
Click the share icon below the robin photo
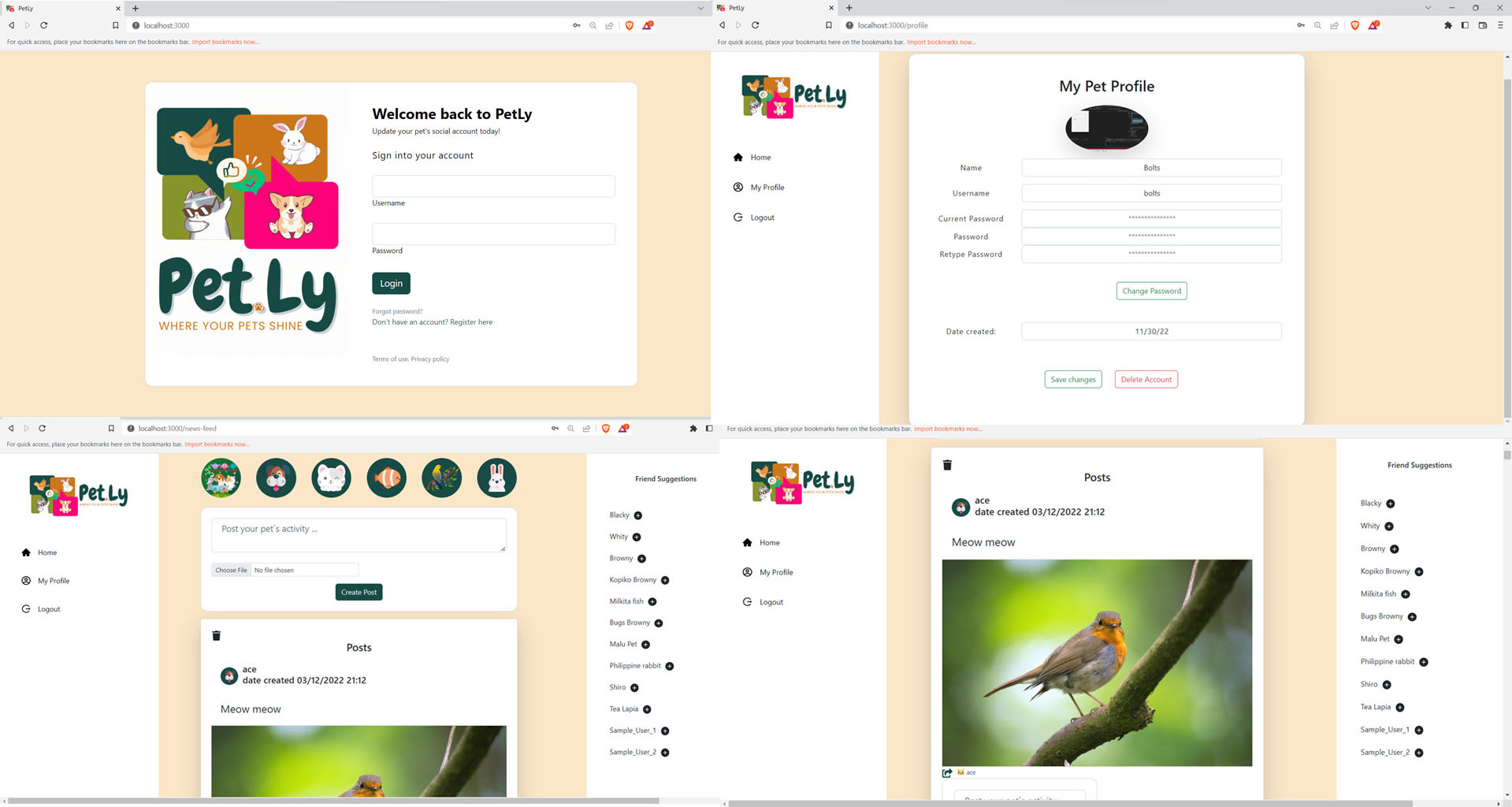click(x=947, y=772)
